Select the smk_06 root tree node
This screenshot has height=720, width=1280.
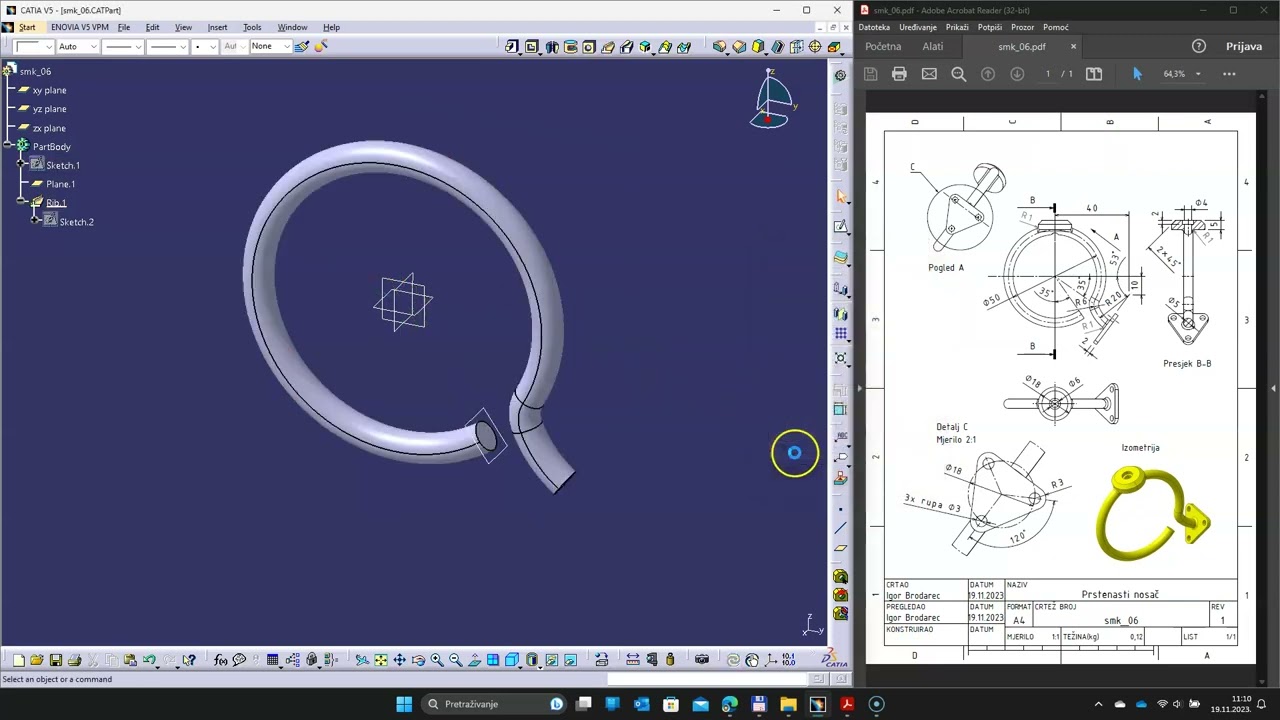coord(35,71)
